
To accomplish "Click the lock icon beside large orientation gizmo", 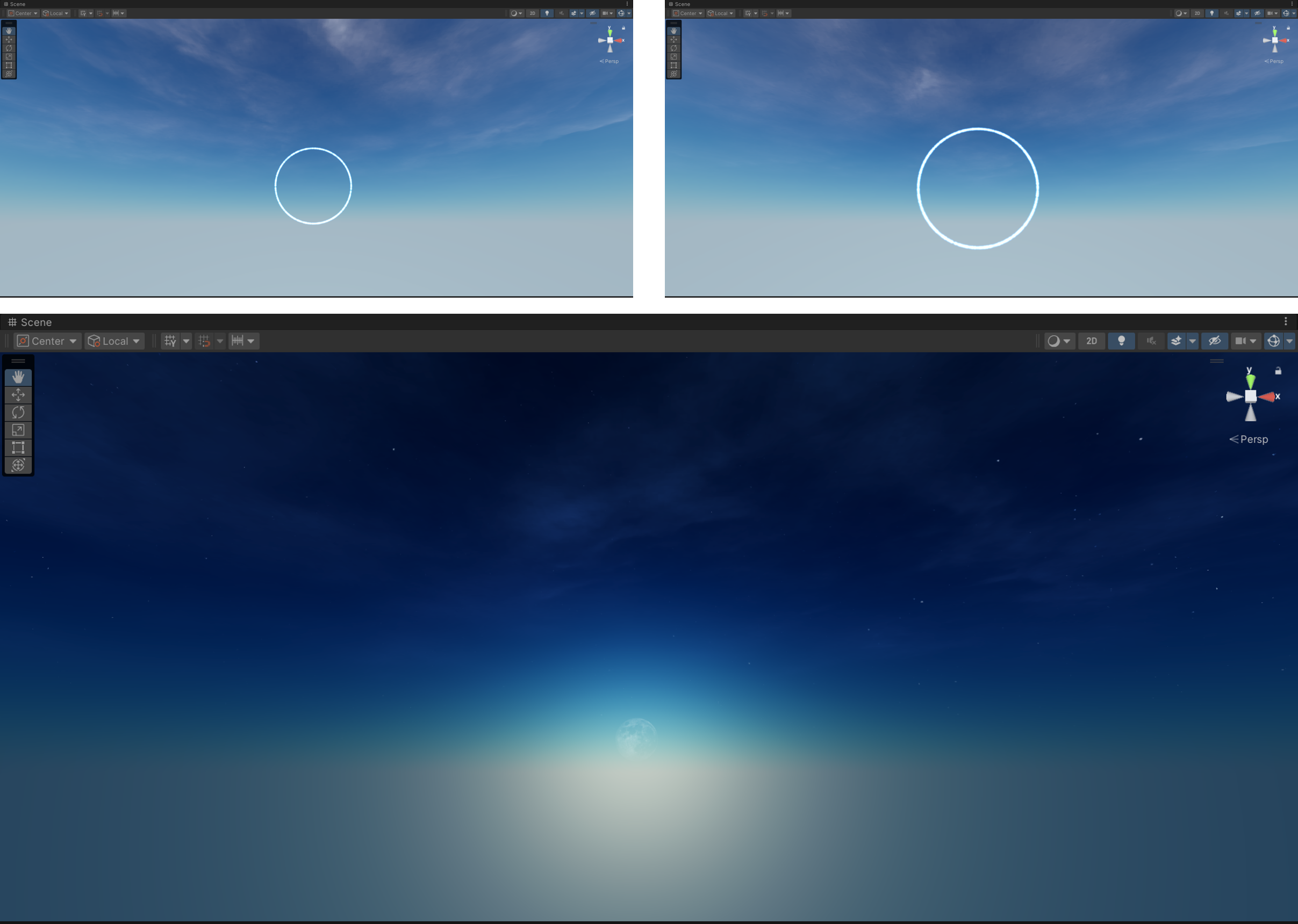I will pos(1278,371).
